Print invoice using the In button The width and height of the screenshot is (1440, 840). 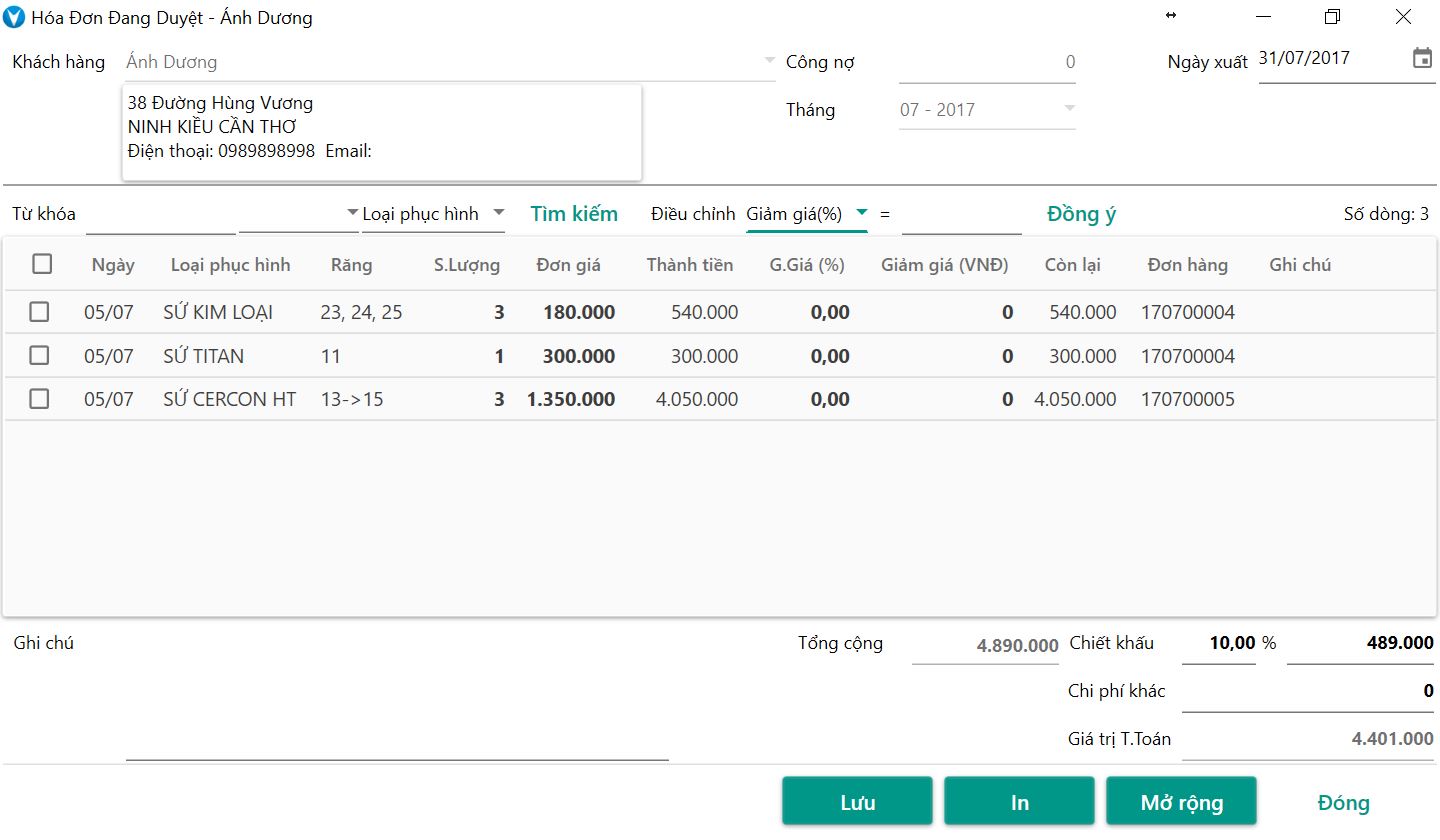(x=1019, y=802)
